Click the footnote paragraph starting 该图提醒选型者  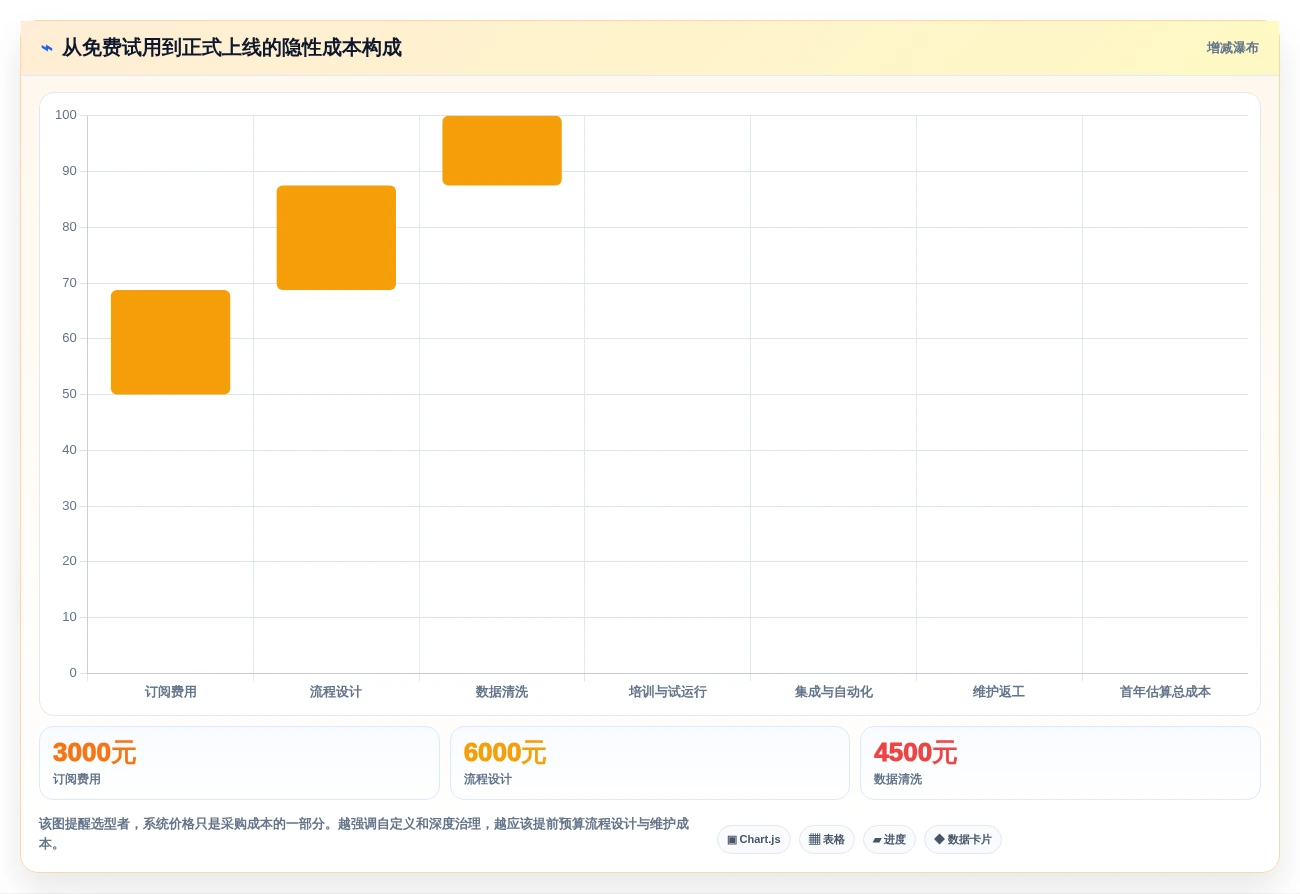364,834
